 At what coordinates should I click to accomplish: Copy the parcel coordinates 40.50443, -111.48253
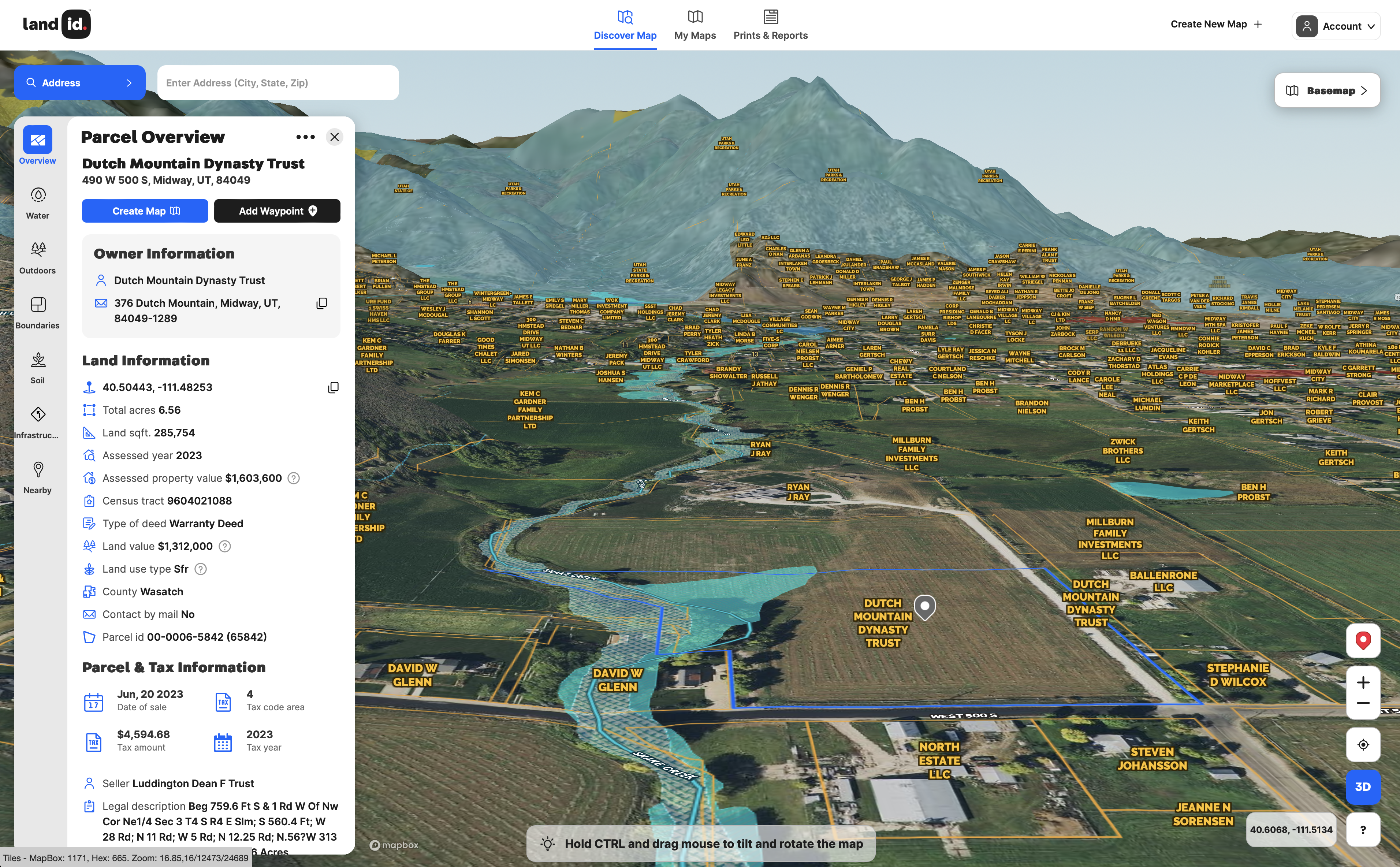pos(333,388)
